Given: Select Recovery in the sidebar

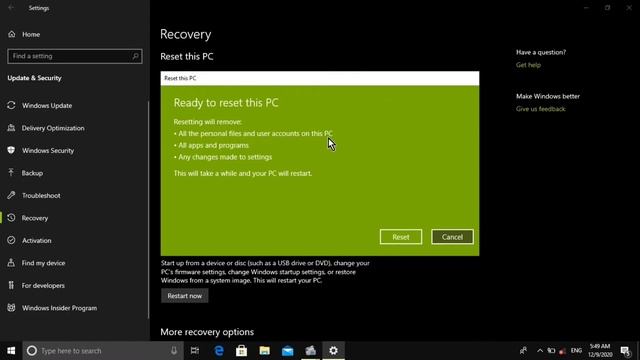Looking at the screenshot, I should click(35, 218).
